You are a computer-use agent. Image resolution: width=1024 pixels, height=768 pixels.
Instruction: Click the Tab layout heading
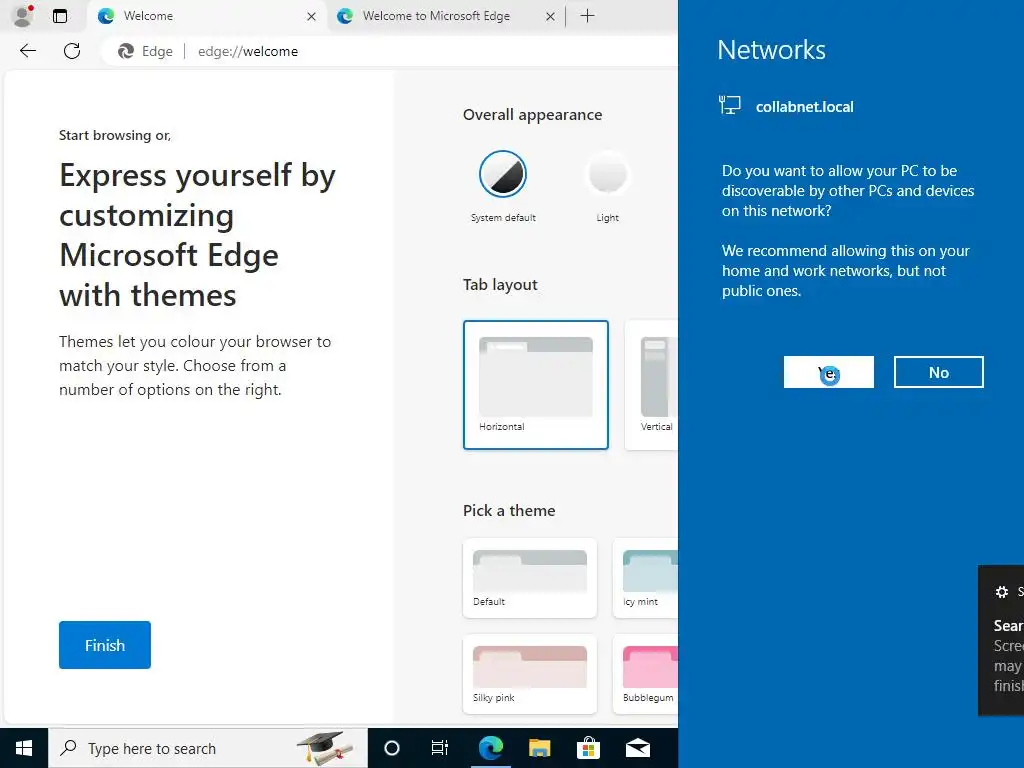(500, 285)
